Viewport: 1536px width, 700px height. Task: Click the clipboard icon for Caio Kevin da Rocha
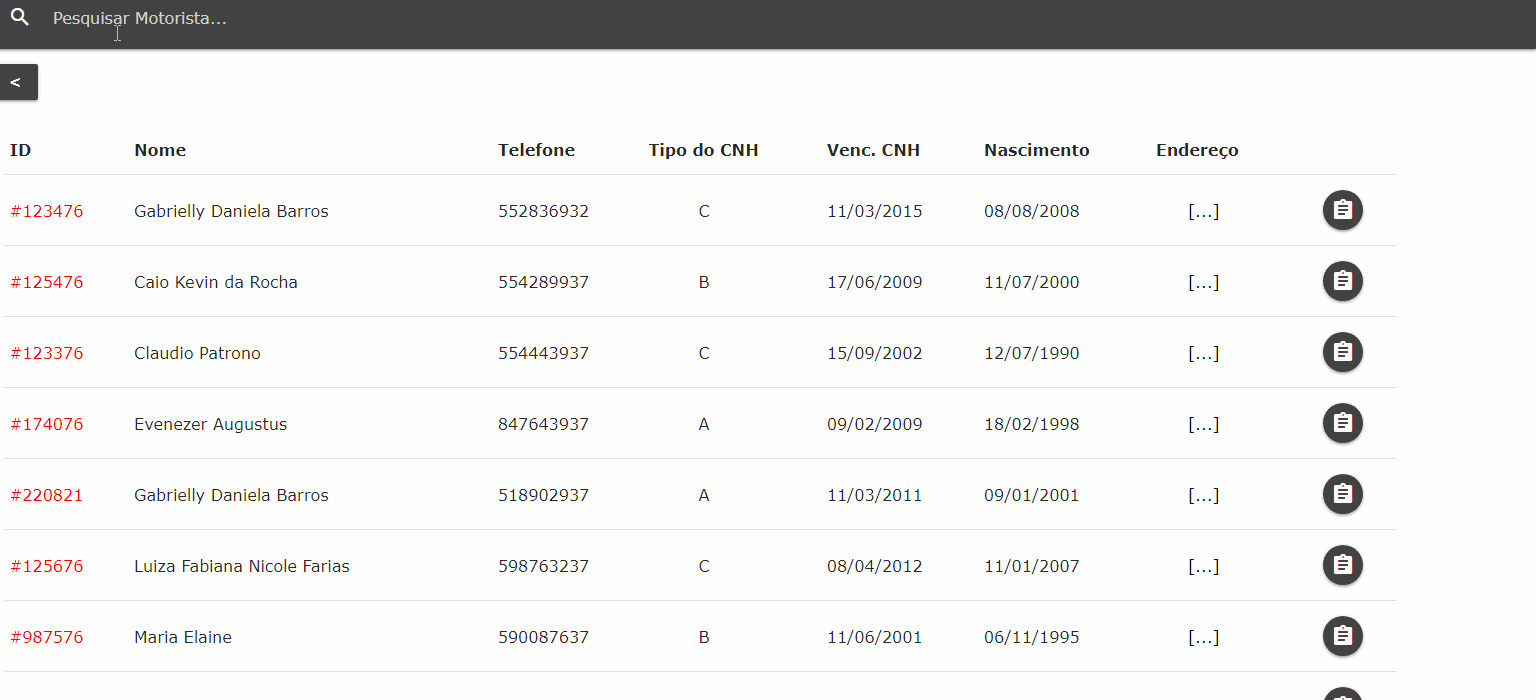pyautogui.click(x=1342, y=281)
